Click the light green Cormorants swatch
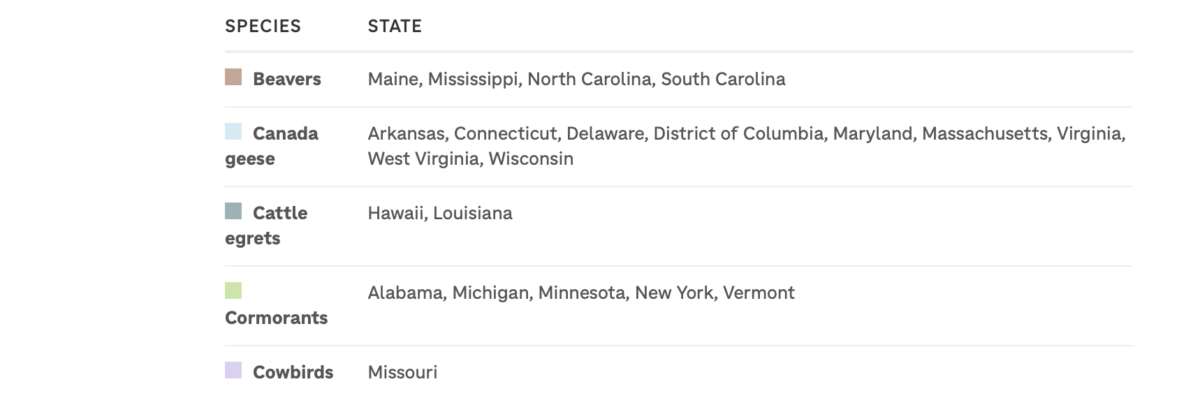 [233, 291]
